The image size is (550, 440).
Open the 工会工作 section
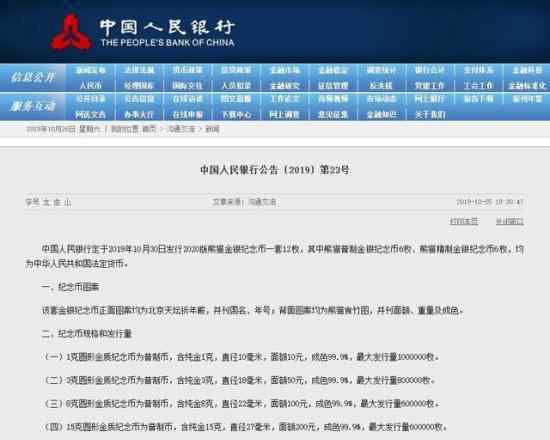[x=478, y=85]
